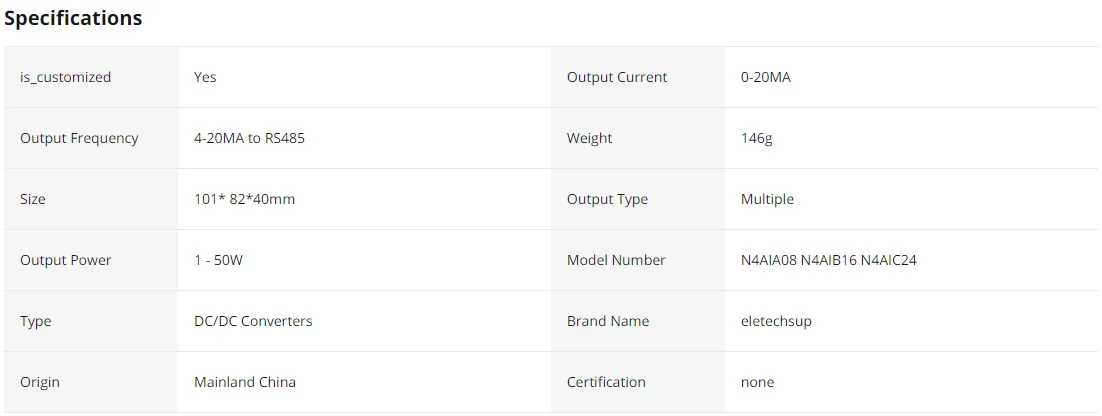Viewport: 1102px width, 416px height.
Task: Click the Size label
Action: [x=33, y=199]
